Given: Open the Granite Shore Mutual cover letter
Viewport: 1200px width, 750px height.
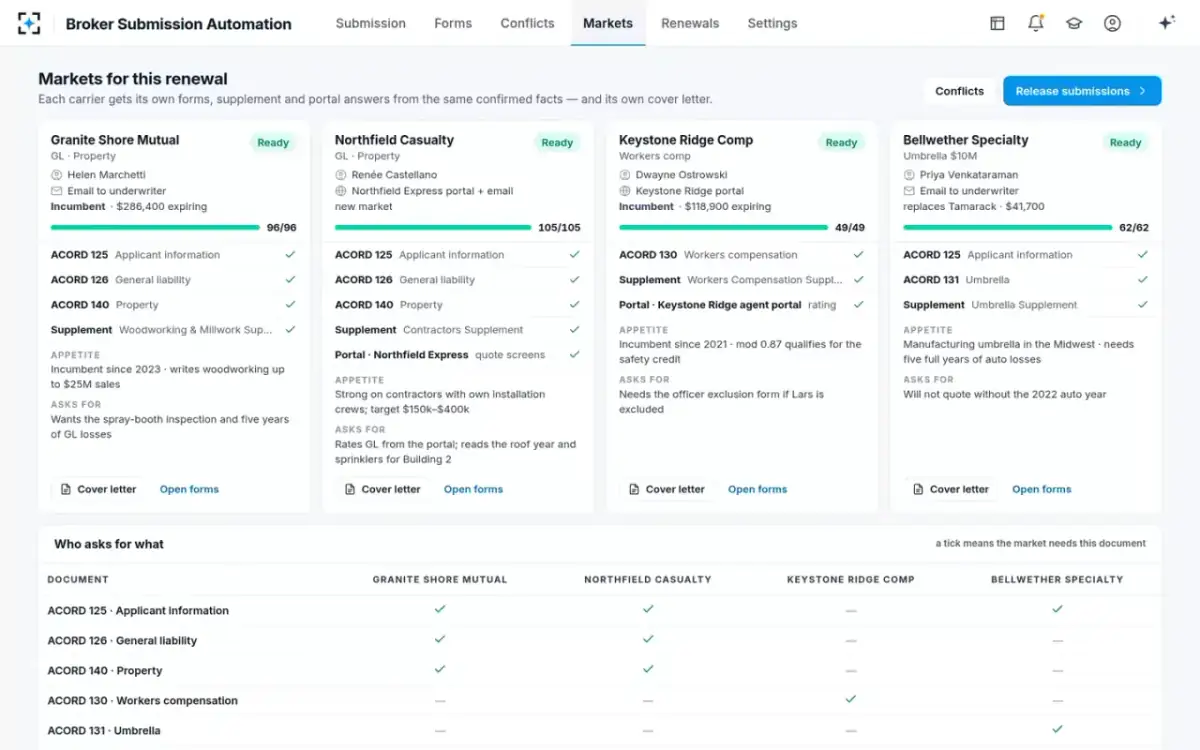Looking at the screenshot, I should coord(98,489).
